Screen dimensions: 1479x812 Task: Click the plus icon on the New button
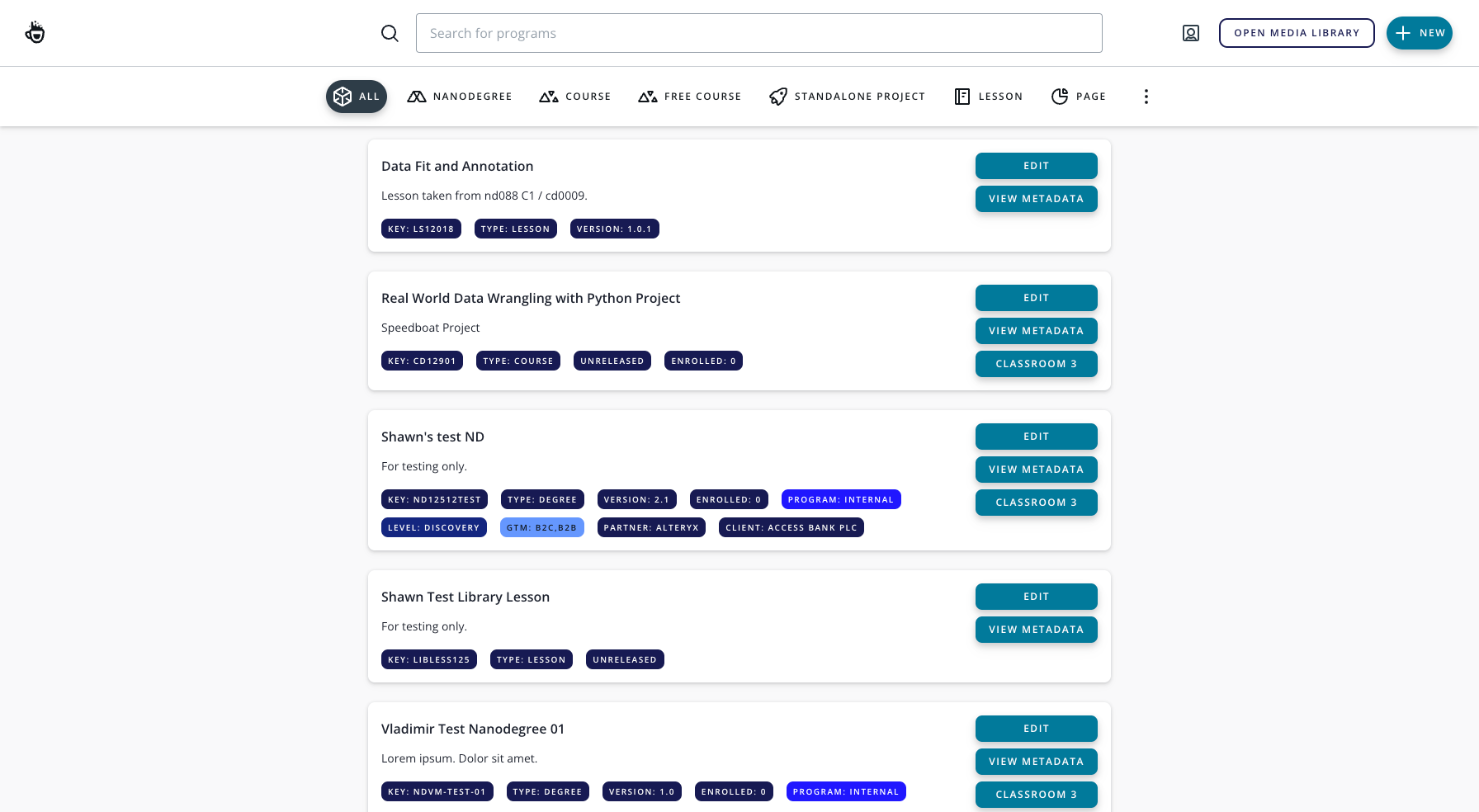[x=1403, y=33]
